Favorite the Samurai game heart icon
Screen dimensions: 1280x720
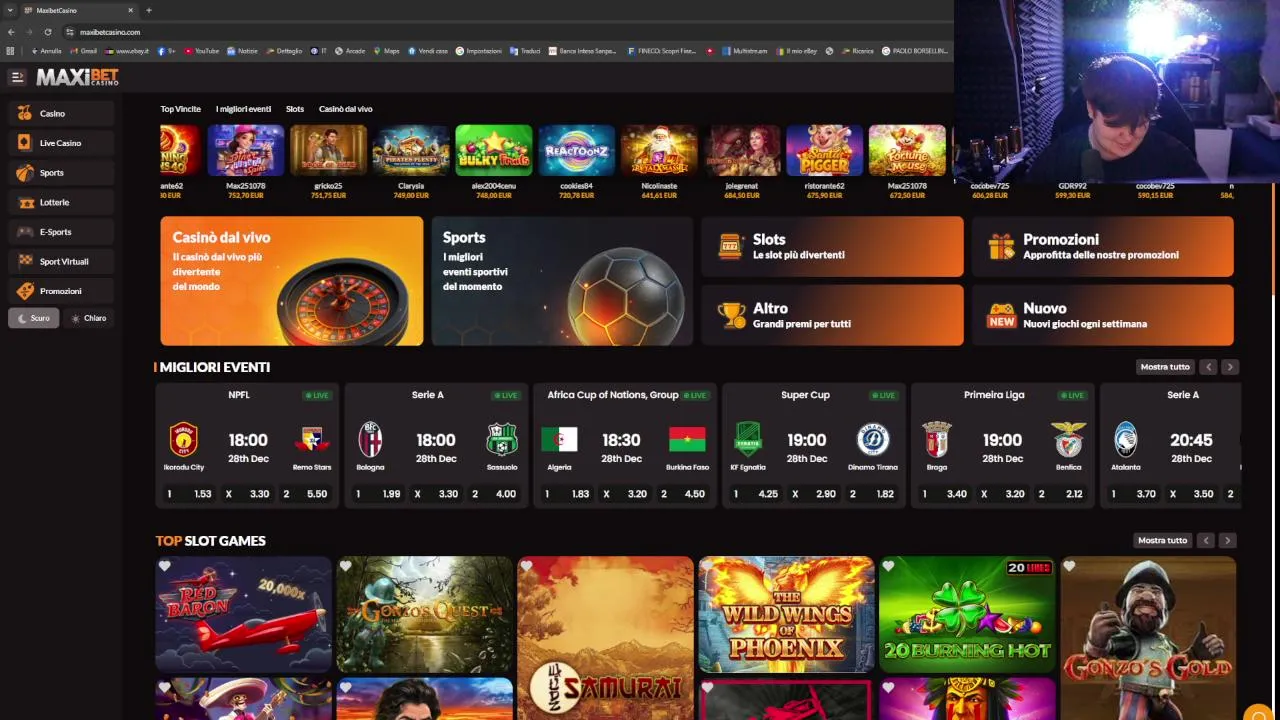click(527, 566)
